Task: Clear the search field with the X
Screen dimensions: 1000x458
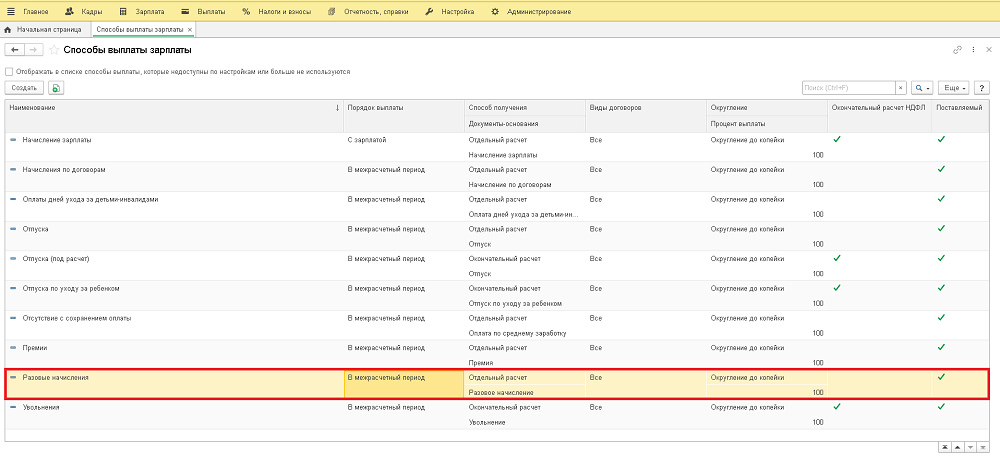Action: (x=900, y=88)
